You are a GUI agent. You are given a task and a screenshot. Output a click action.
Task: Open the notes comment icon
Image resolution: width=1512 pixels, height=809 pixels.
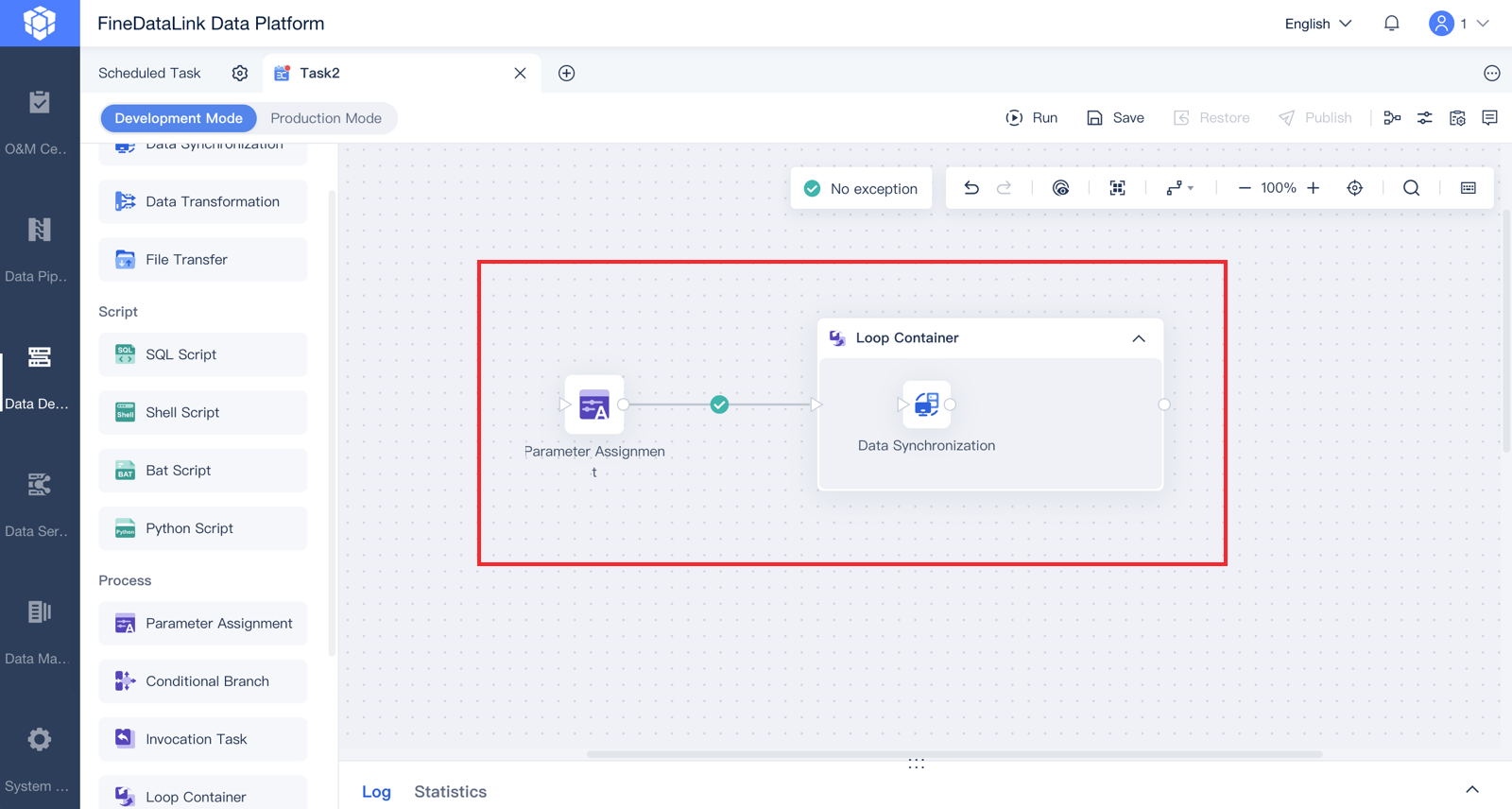pyautogui.click(x=1490, y=118)
